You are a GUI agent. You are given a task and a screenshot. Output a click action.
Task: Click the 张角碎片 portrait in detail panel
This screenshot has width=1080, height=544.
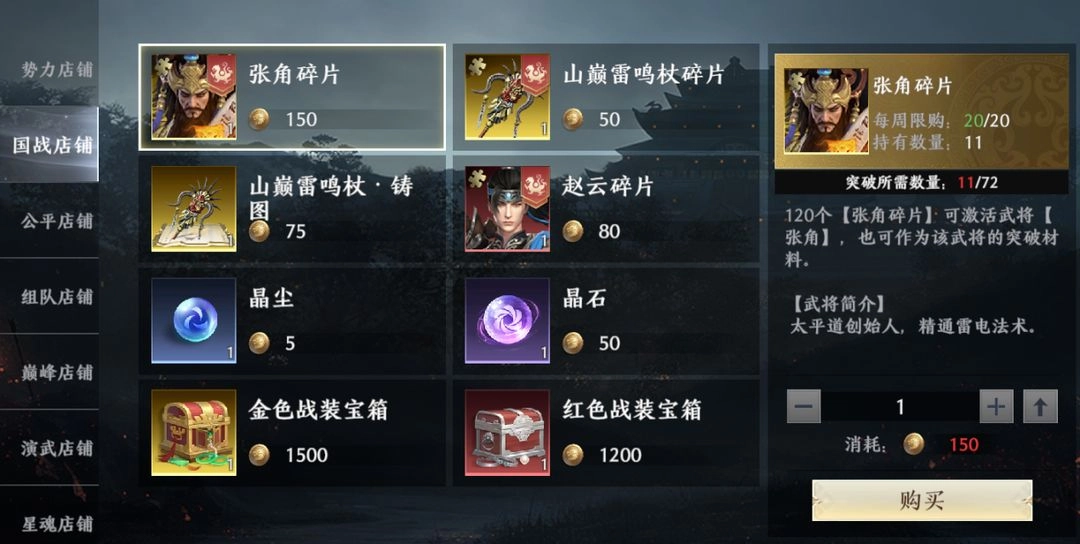tap(827, 110)
